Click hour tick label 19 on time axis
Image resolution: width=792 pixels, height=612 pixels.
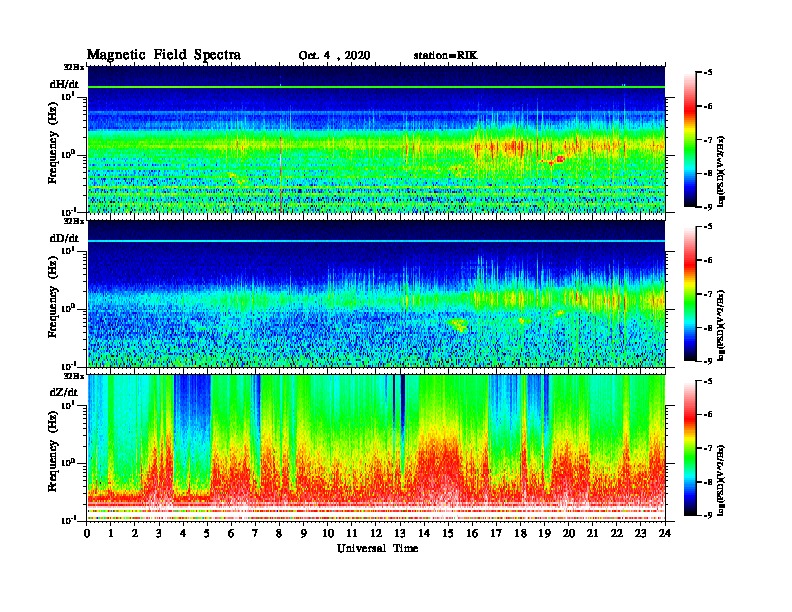tap(544, 533)
